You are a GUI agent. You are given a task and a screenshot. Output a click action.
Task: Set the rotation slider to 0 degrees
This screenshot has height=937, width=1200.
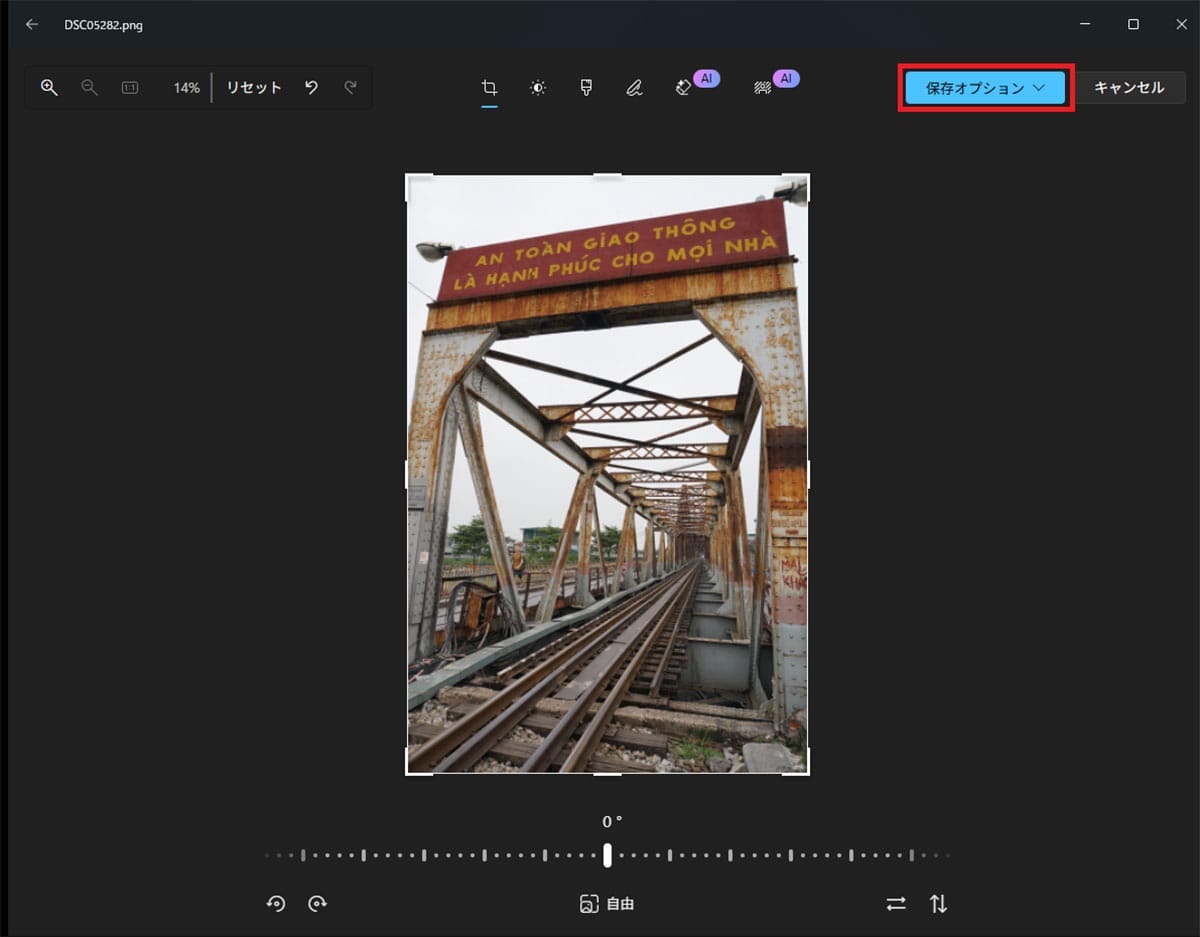point(608,855)
